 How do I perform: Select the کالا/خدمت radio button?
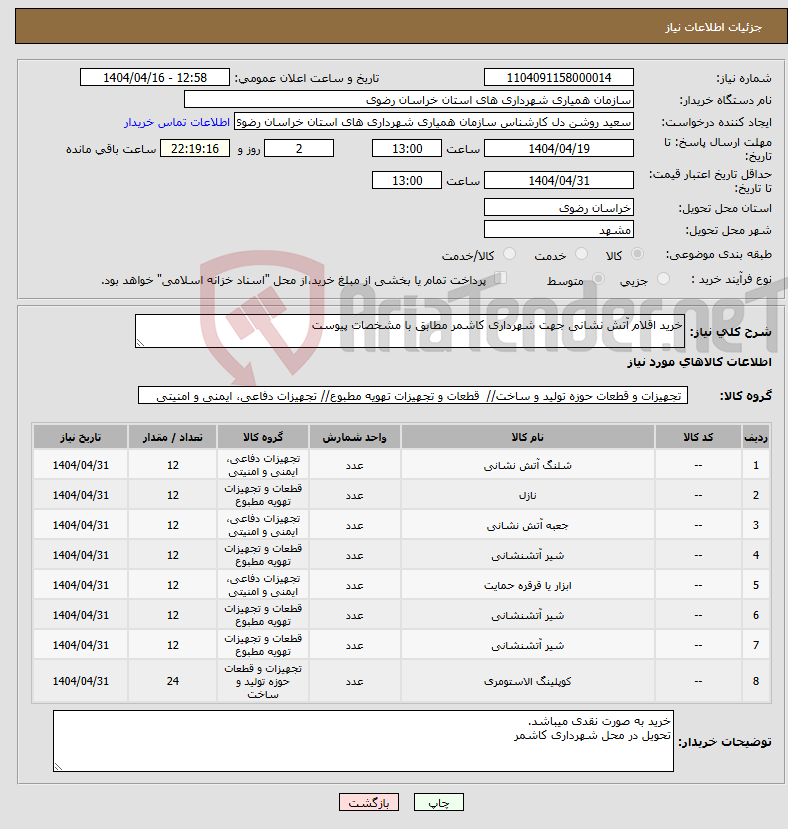509,254
